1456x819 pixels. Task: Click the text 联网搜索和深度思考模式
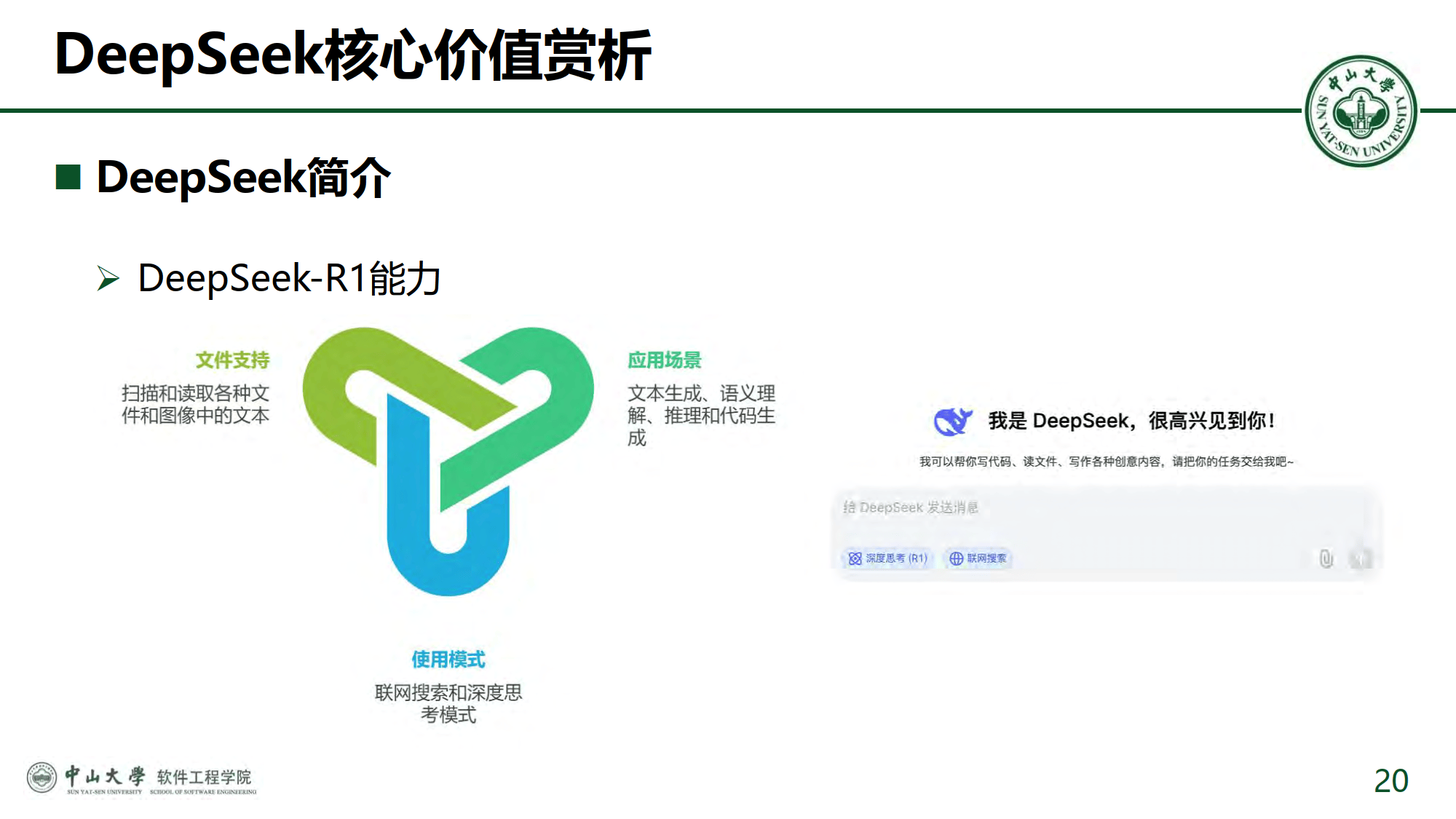448,703
